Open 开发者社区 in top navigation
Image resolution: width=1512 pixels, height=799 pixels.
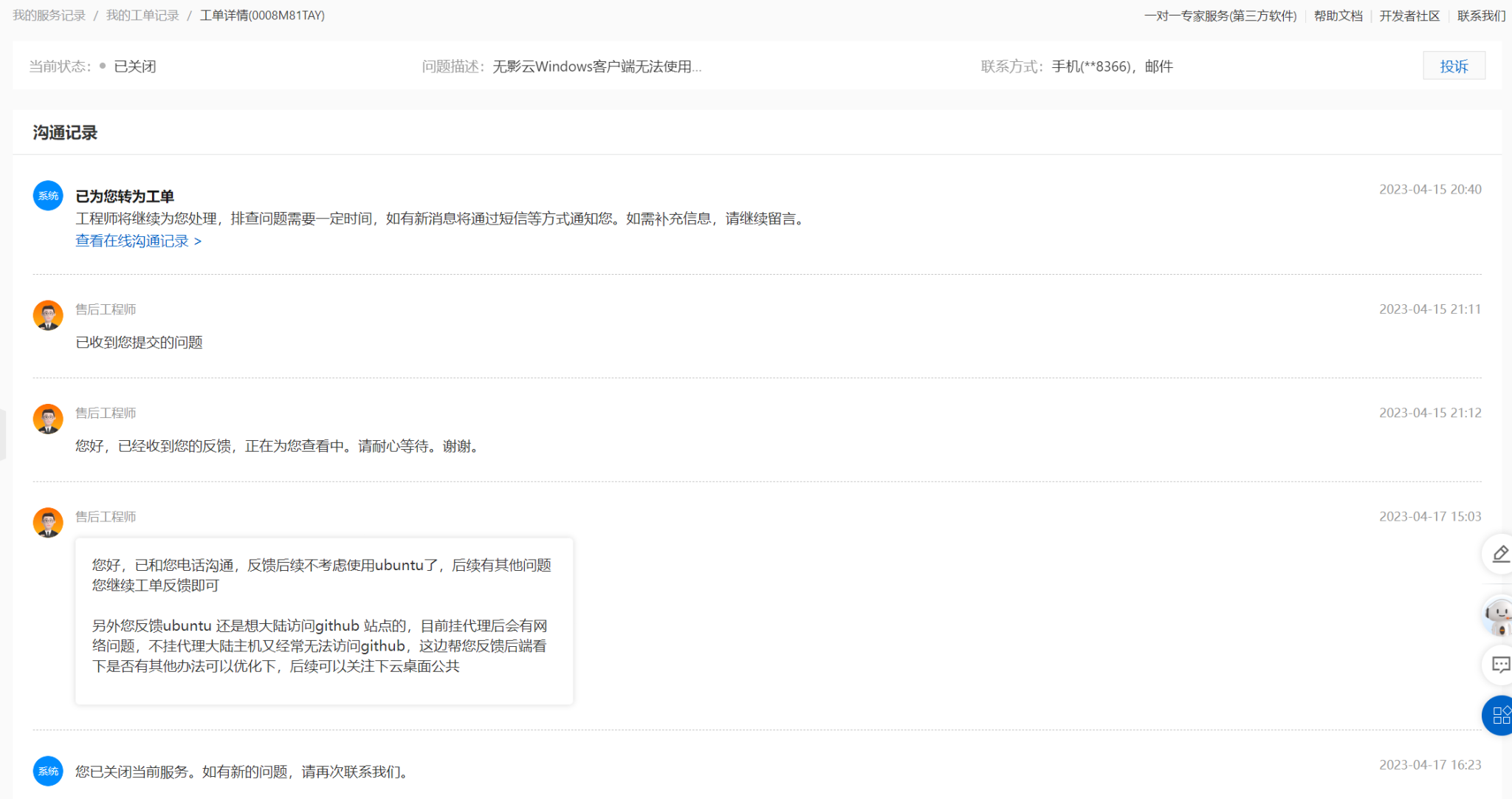pyautogui.click(x=1409, y=16)
